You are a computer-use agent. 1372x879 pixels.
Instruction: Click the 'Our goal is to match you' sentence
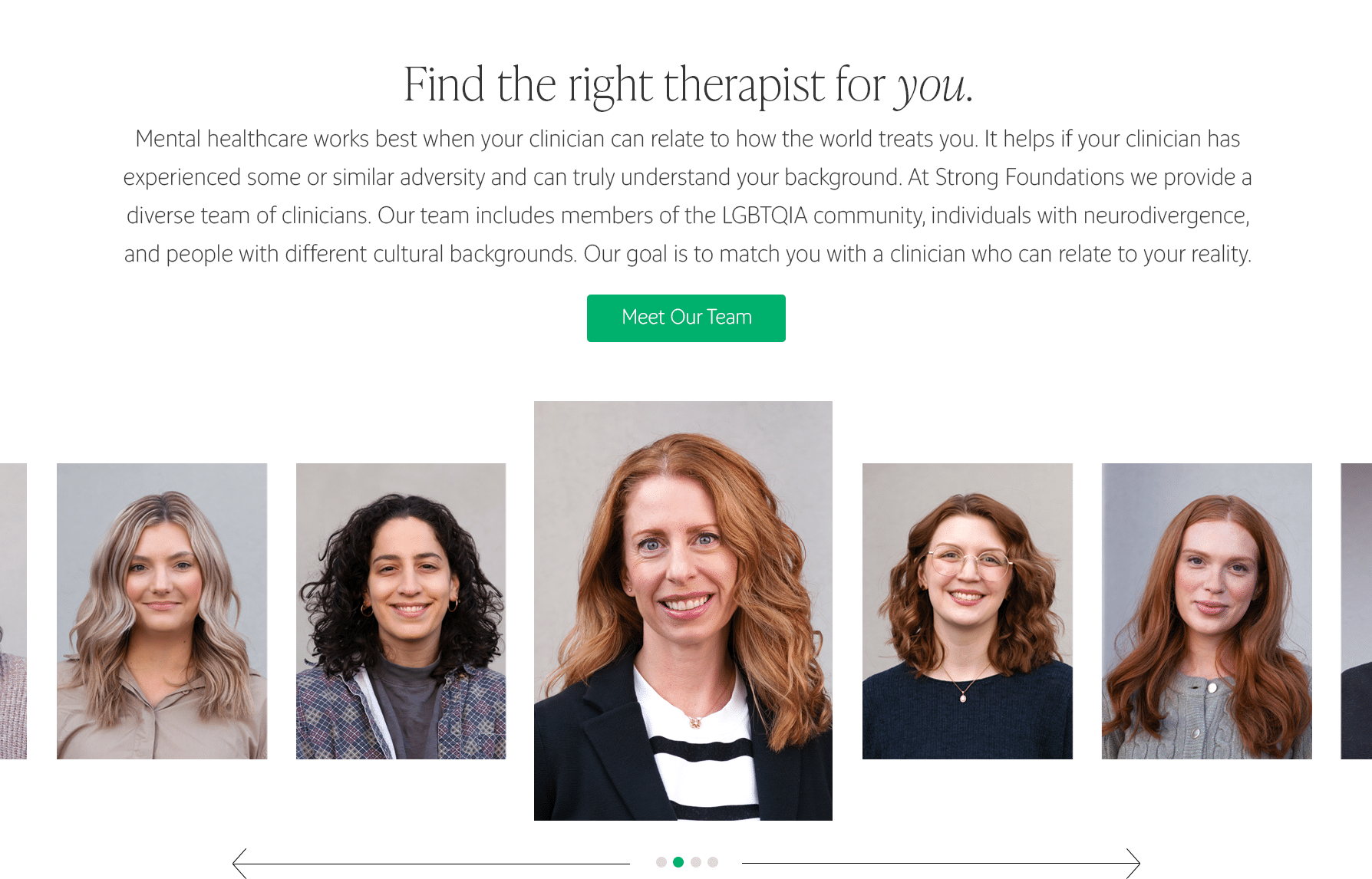click(x=918, y=254)
